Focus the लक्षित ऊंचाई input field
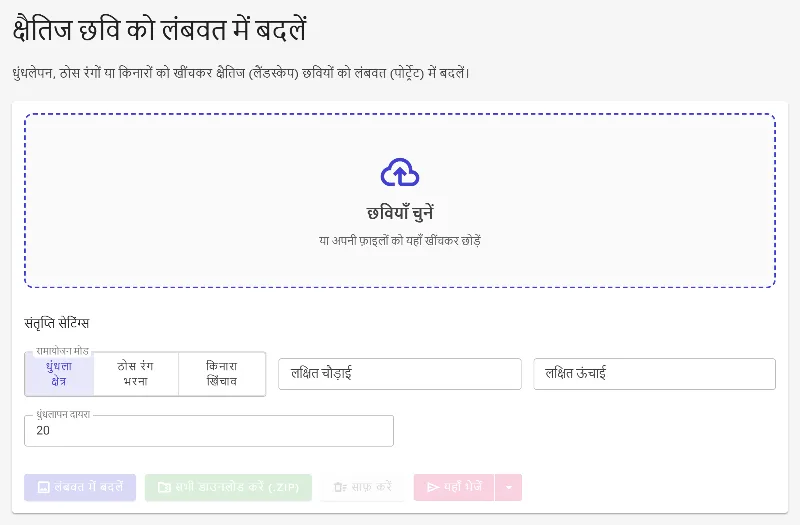 coord(655,374)
